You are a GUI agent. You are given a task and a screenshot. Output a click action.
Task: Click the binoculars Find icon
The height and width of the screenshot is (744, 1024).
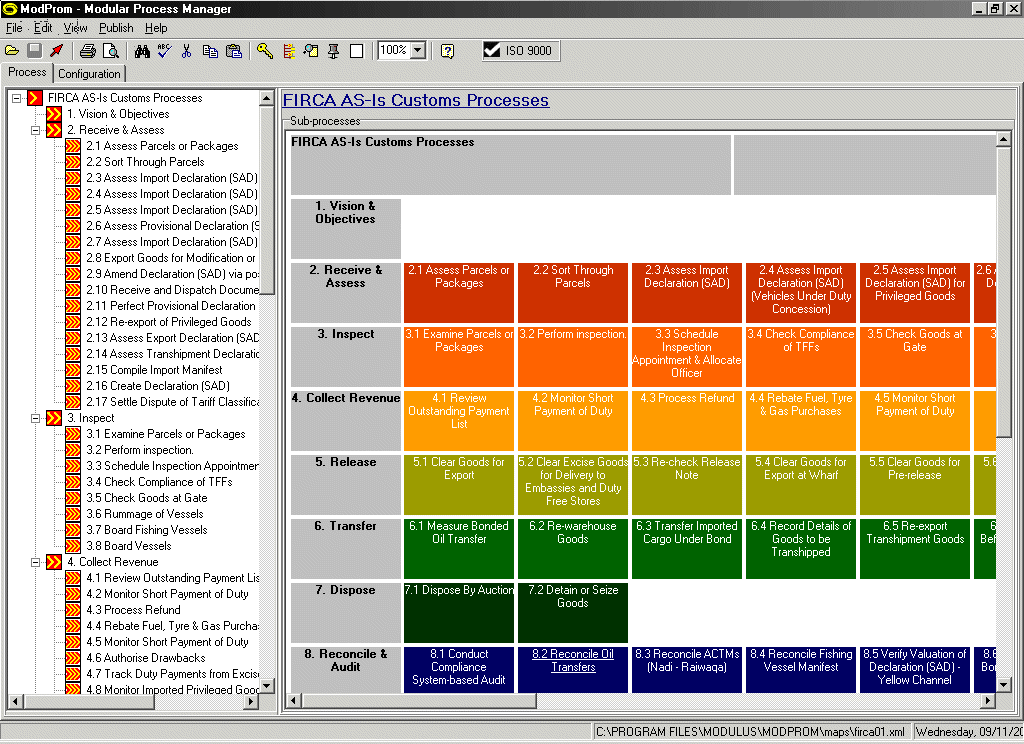tap(142, 51)
